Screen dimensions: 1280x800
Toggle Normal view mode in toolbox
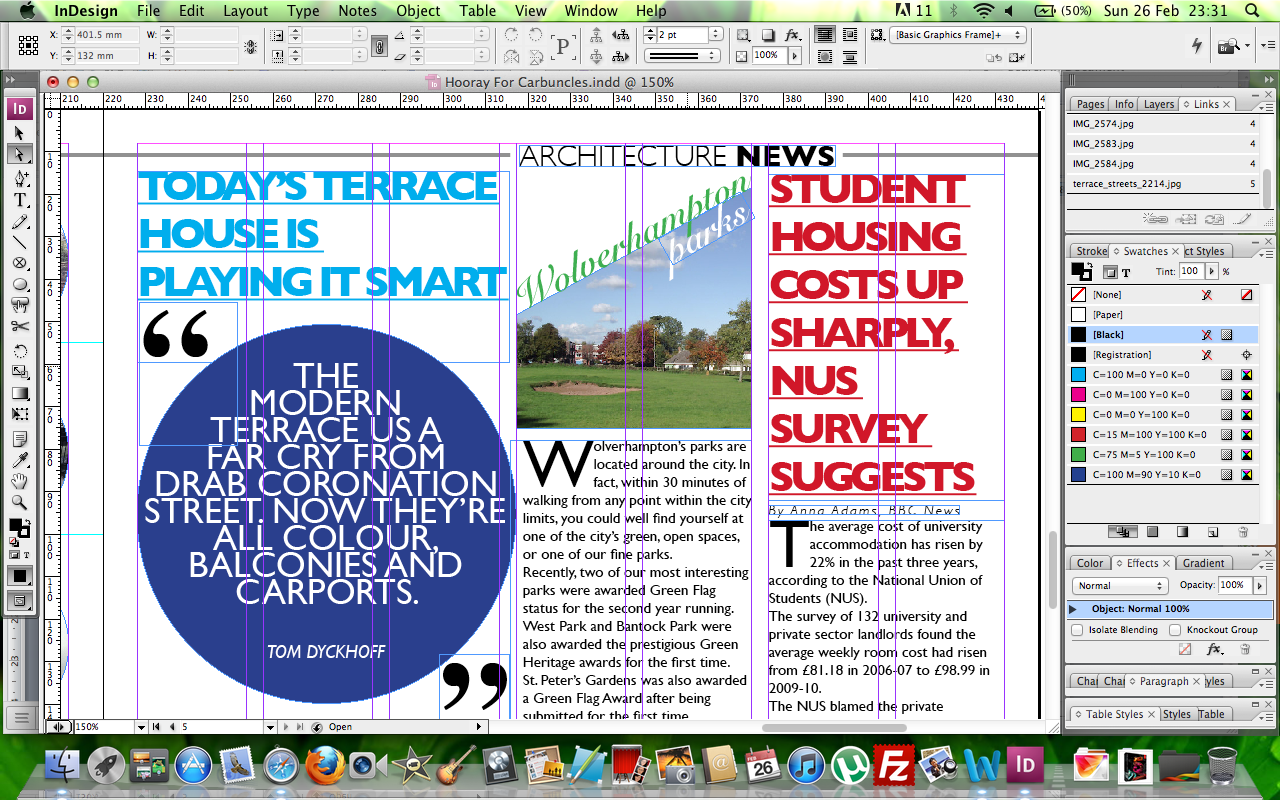[19, 601]
